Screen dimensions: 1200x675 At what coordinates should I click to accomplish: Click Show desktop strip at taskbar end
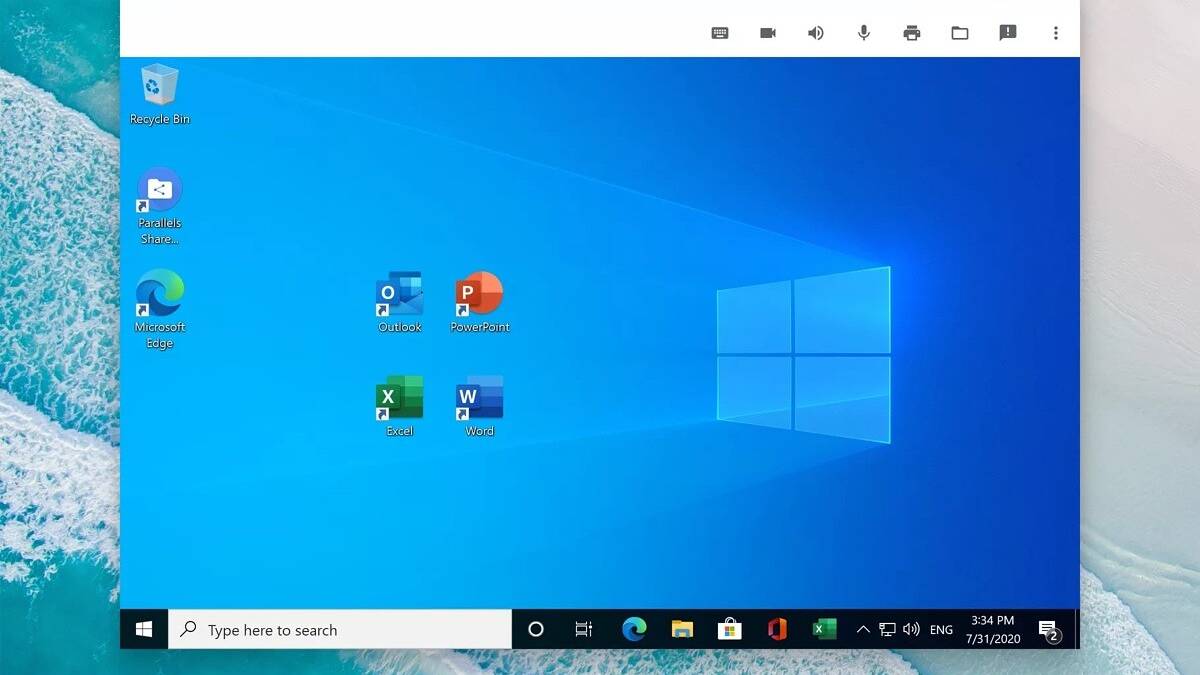click(1077, 629)
